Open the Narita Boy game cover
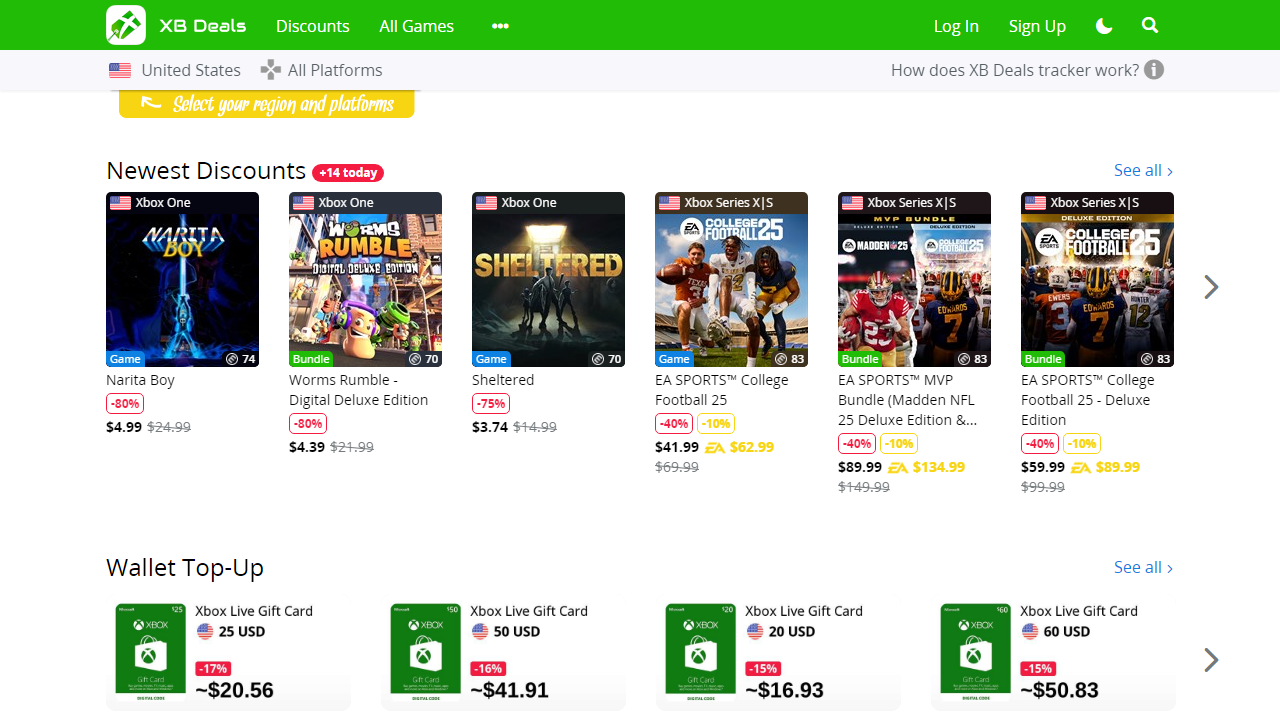1280x720 pixels. (182, 280)
